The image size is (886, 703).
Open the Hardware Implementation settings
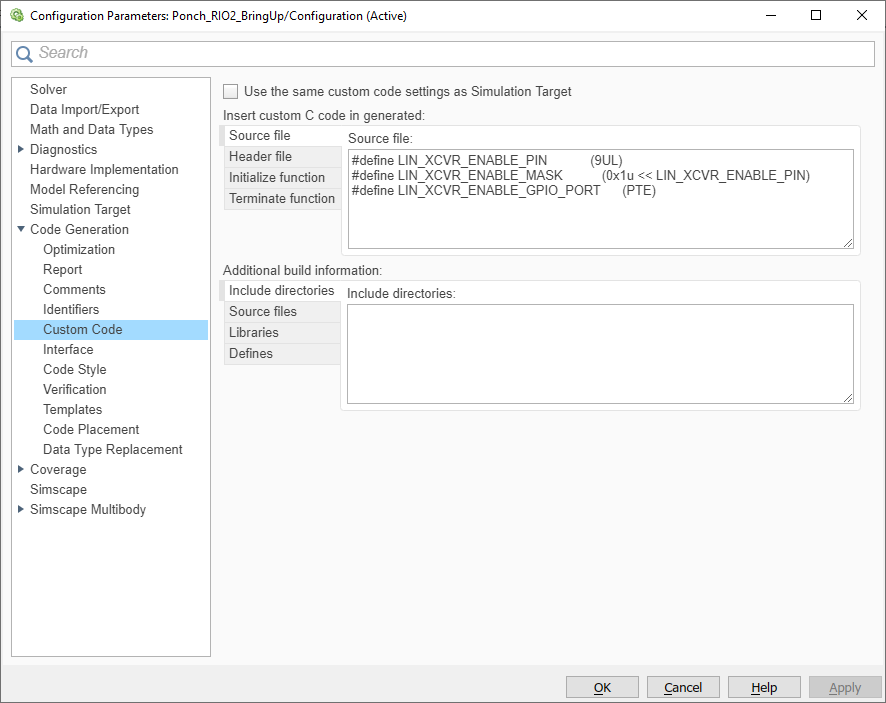[103, 169]
